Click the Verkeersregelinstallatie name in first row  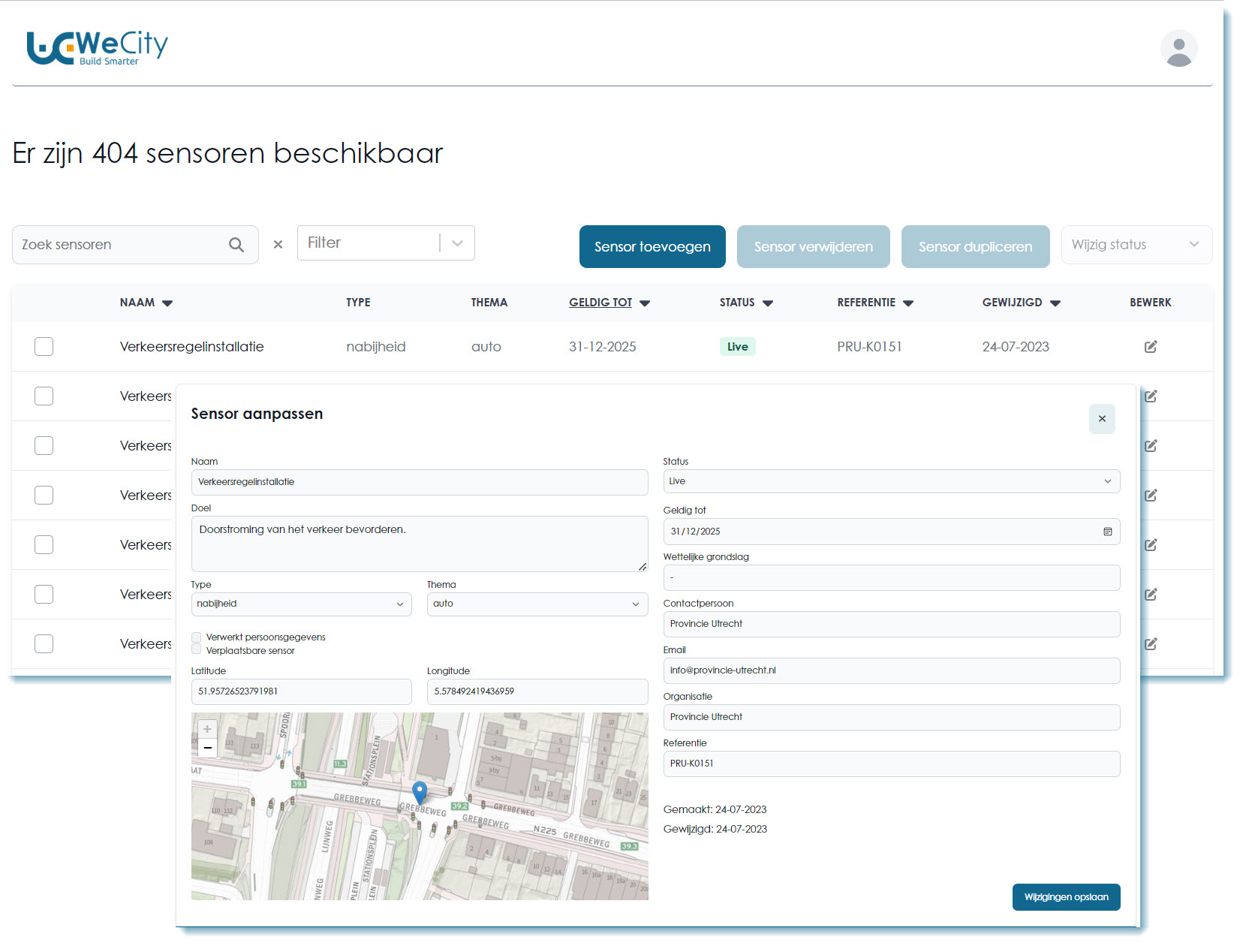[191, 346]
